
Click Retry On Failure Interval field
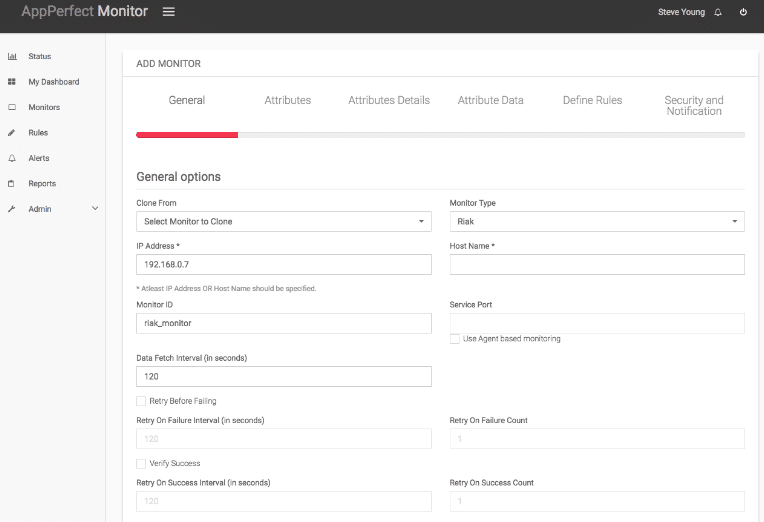[284, 439]
